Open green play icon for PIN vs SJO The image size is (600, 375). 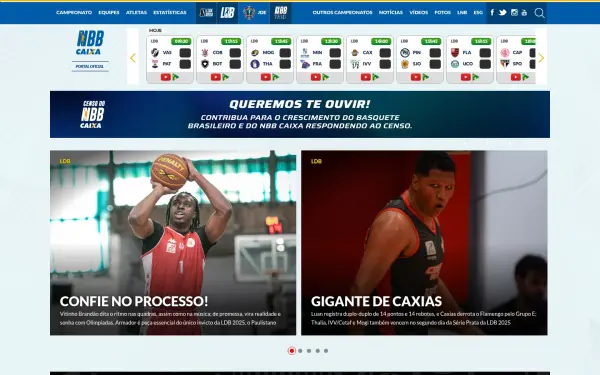[x=426, y=77]
